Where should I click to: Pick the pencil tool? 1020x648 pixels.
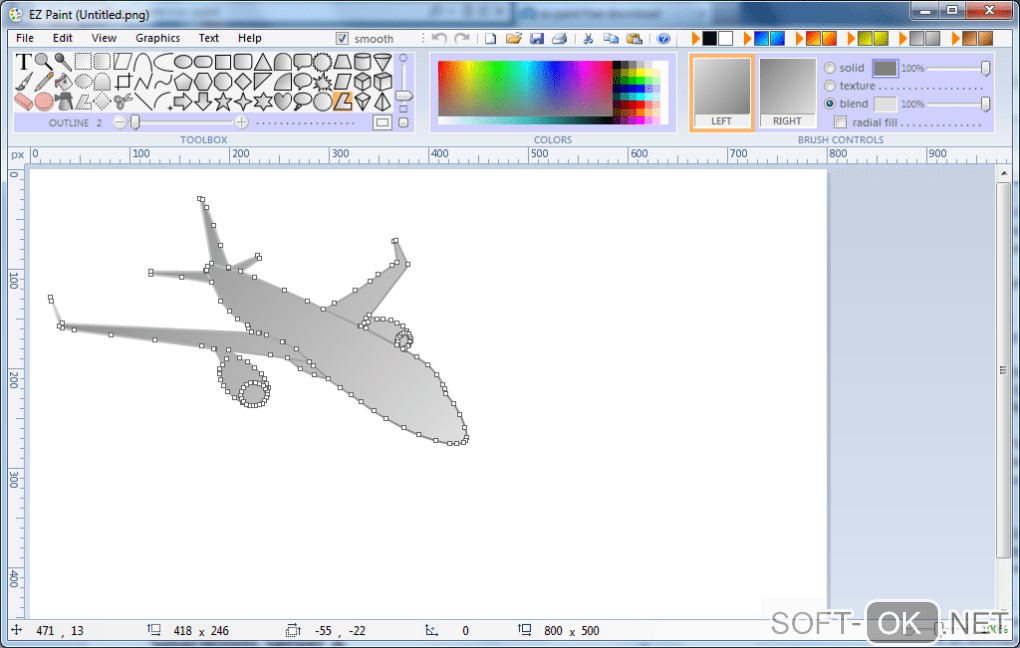[x=44, y=81]
